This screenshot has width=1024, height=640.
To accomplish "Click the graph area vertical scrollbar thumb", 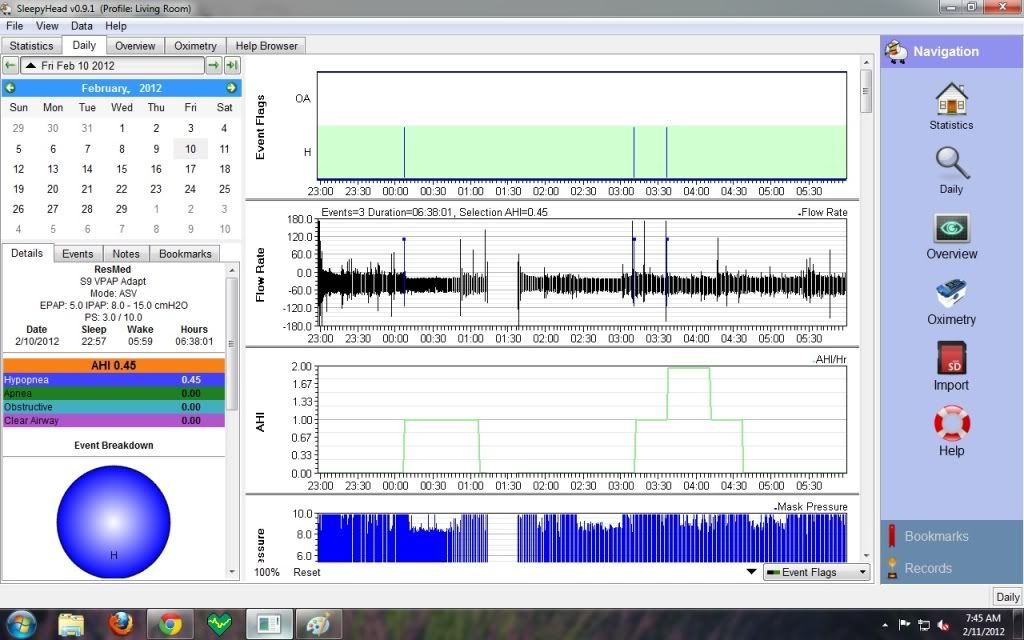I will (x=866, y=90).
